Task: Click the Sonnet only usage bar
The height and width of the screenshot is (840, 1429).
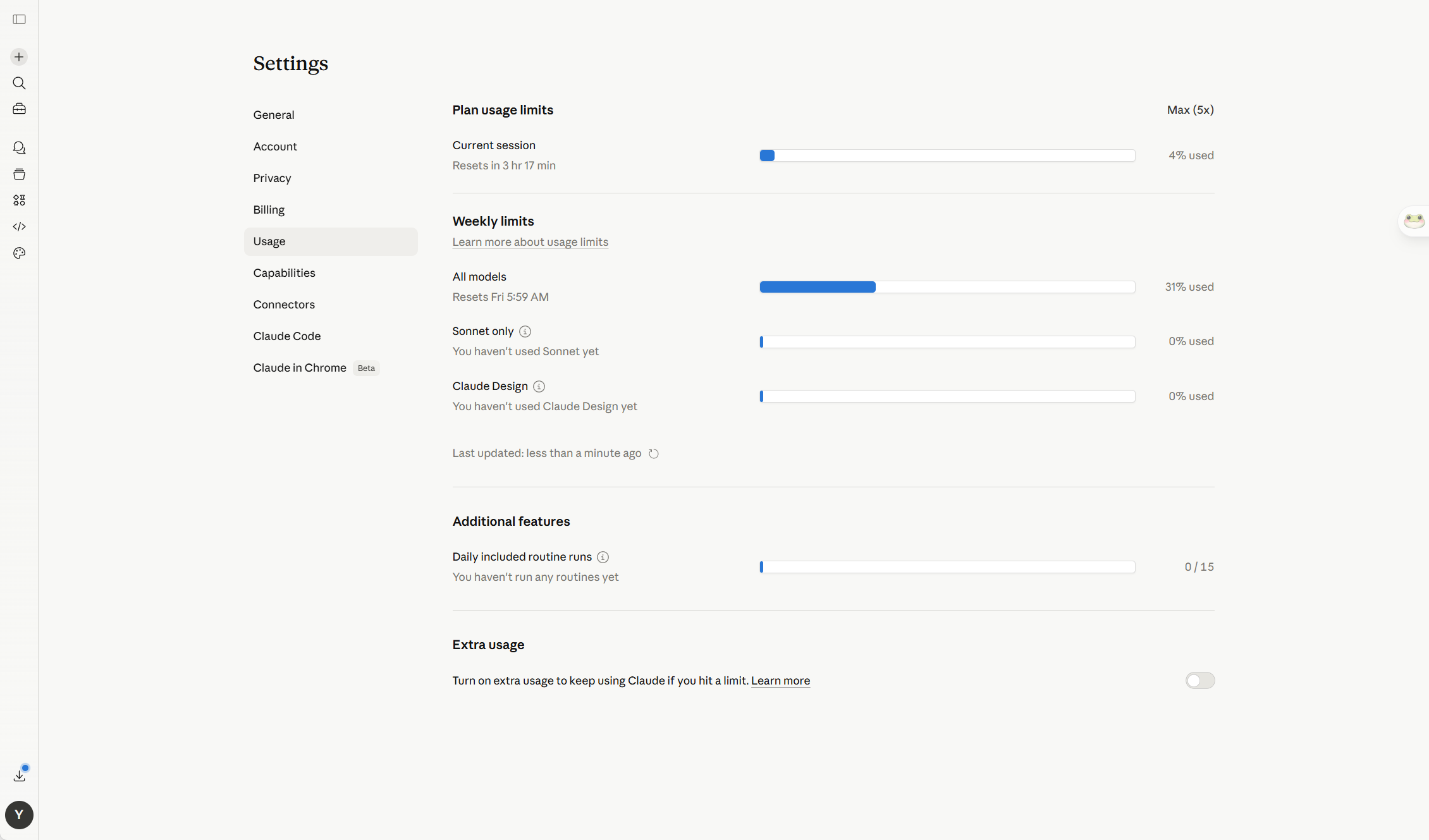Action: [x=947, y=342]
